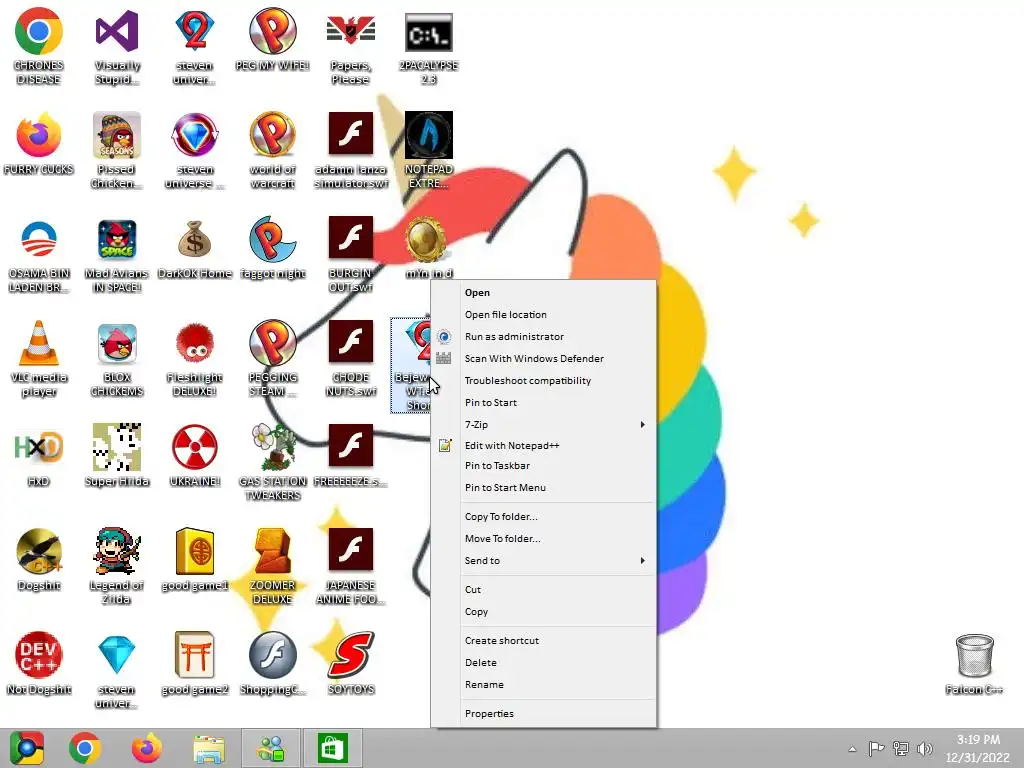1024x768 pixels.
Task: Open the Visual Studio desktop shortcut
Action: (x=117, y=32)
